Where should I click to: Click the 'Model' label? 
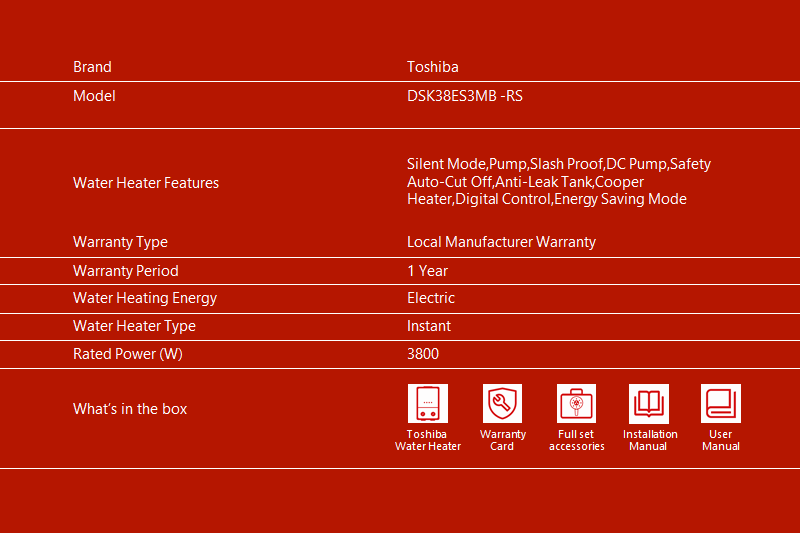(x=94, y=96)
